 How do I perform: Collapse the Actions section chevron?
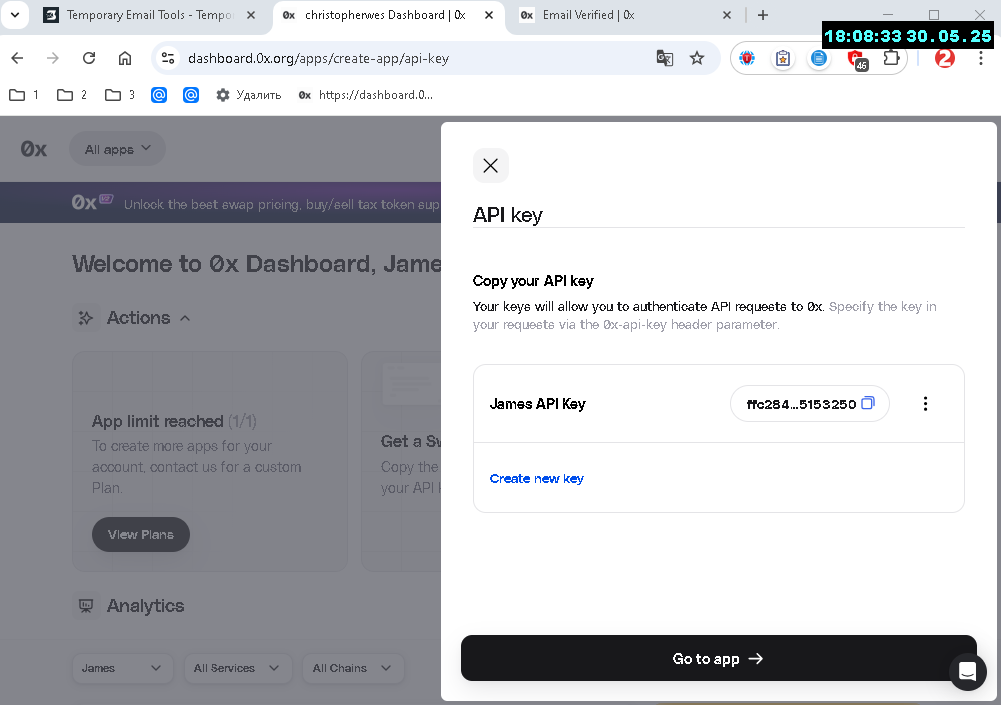click(185, 318)
